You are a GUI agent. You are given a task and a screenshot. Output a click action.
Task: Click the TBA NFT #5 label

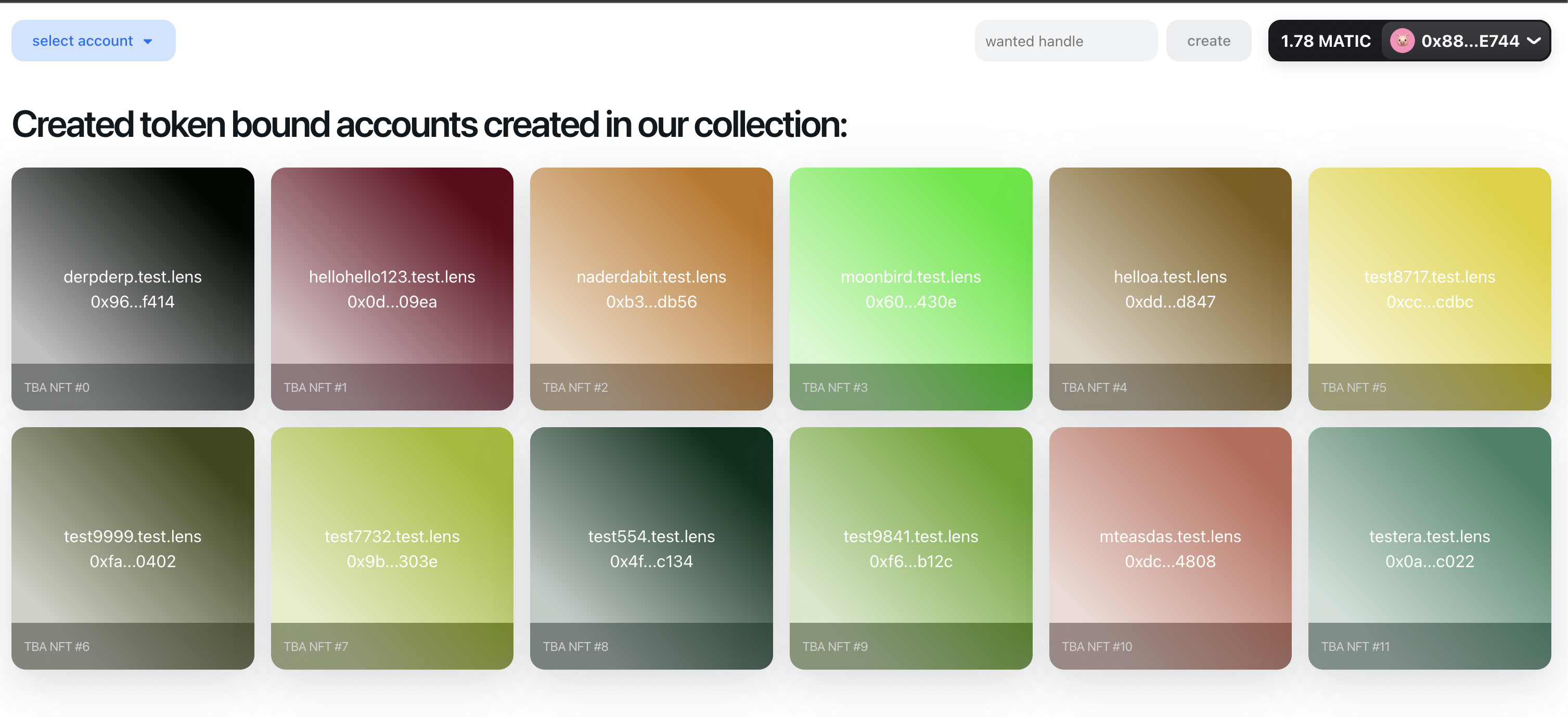(x=1354, y=387)
